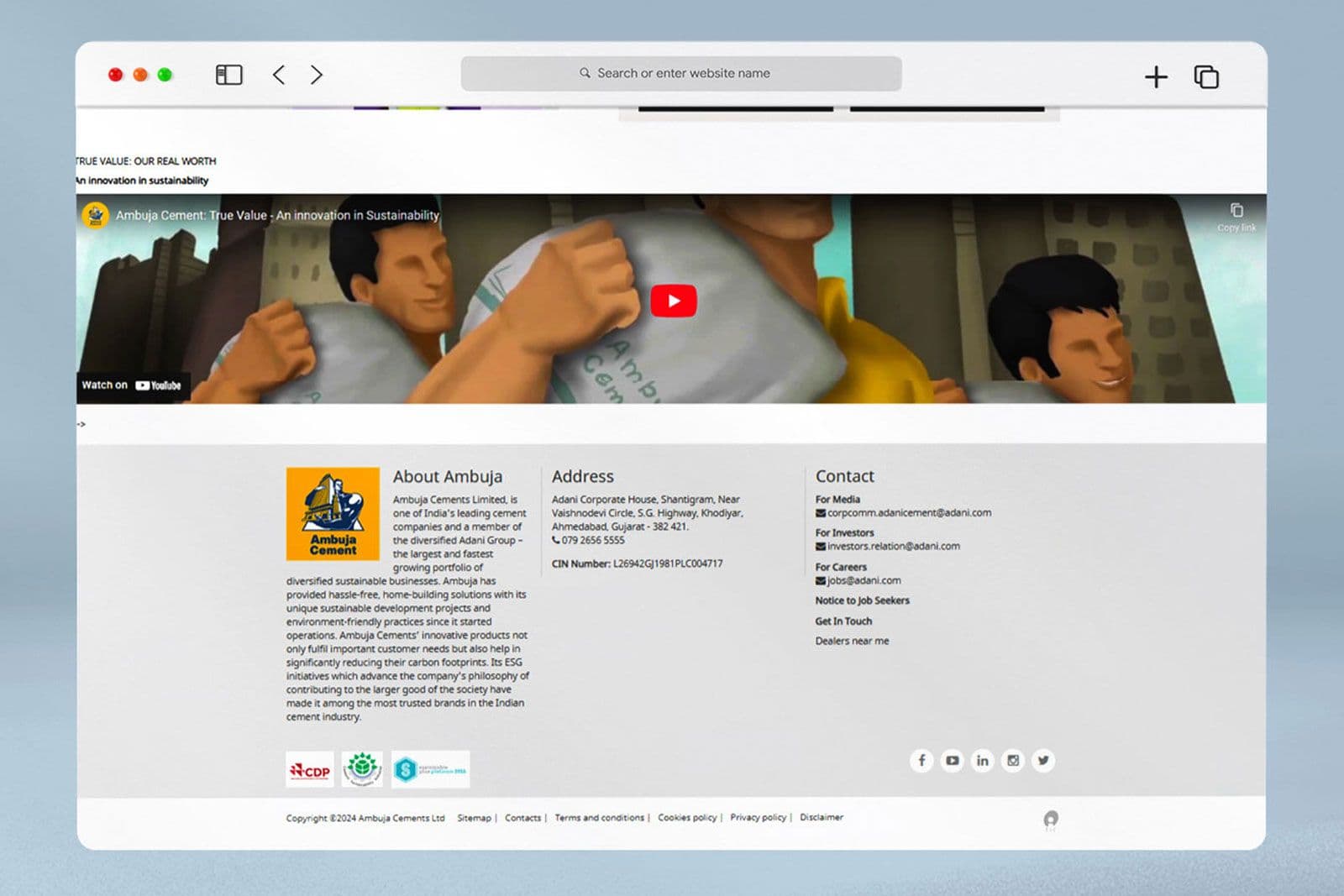
Task: Open Privacy policy footer link
Action: tap(759, 817)
